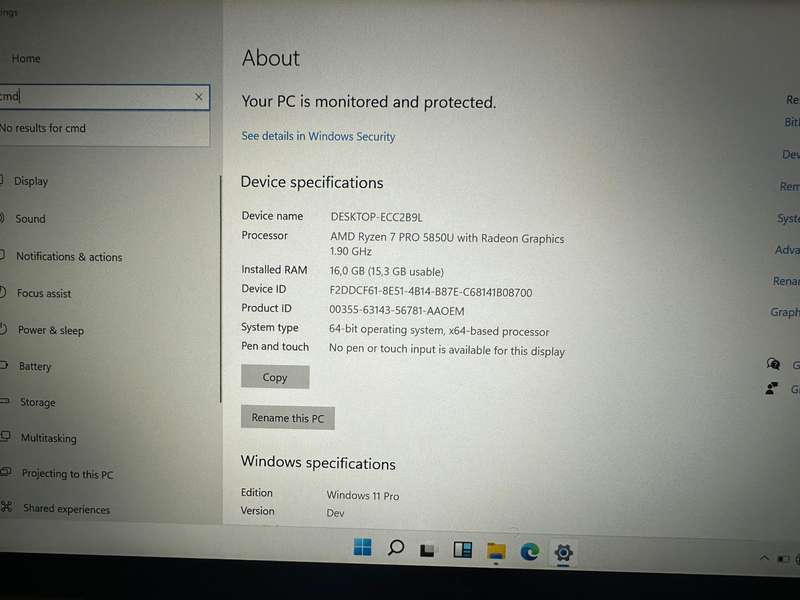This screenshot has width=800, height=600.
Task: Click the No results for cmd message
Action: click(x=43, y=128)
